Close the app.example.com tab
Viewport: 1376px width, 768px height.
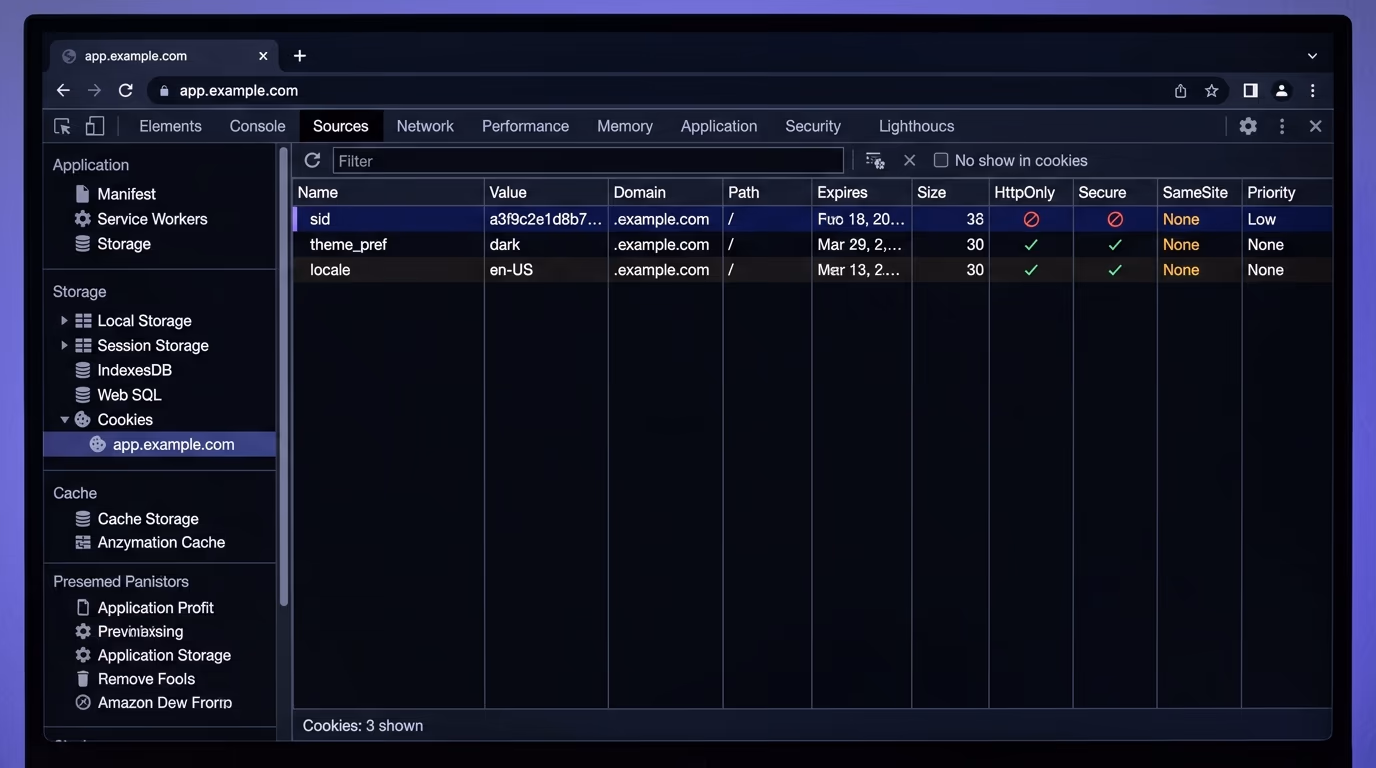coord(263,56)
